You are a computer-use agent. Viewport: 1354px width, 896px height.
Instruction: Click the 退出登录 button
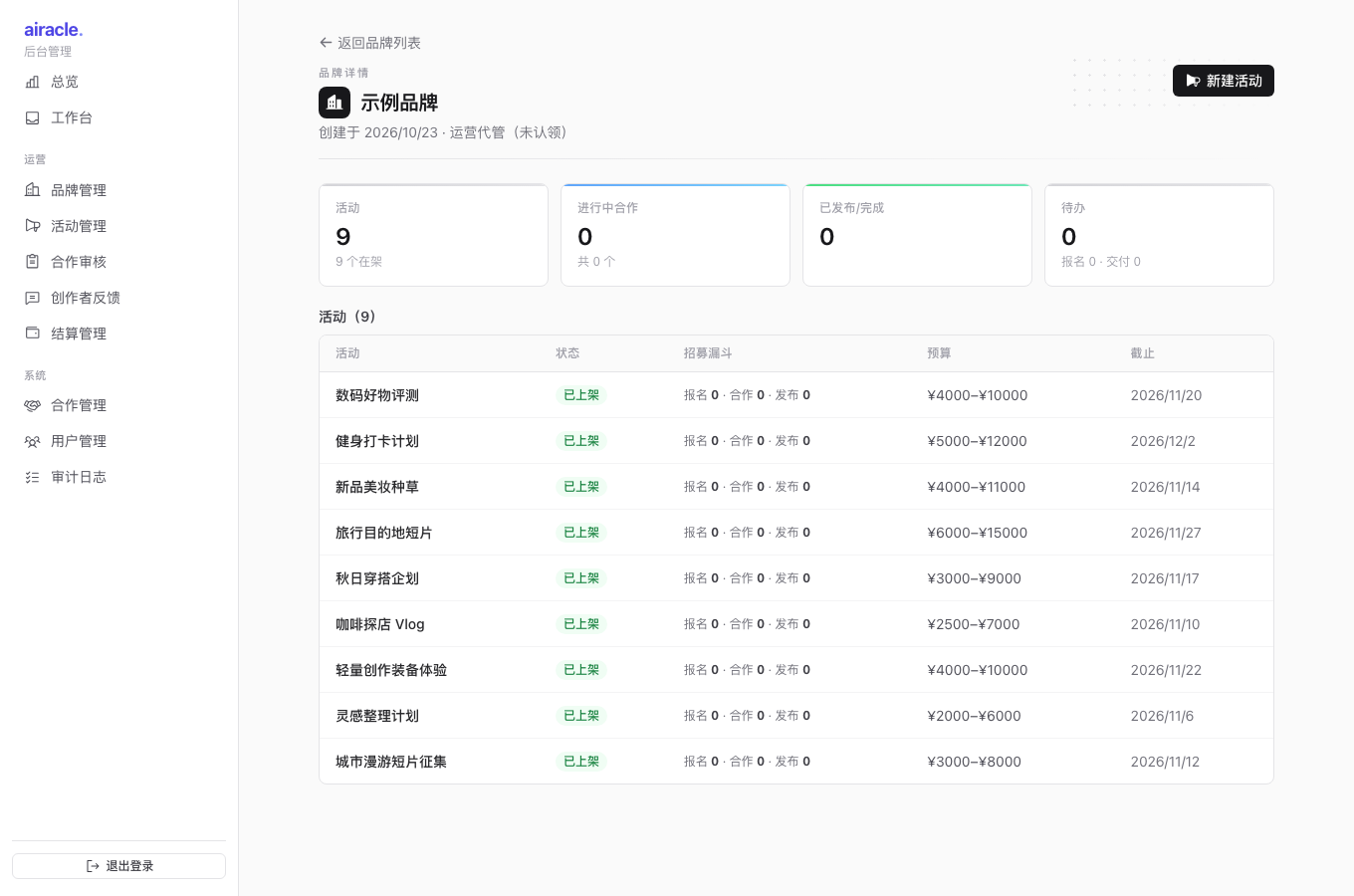tap(119, 866)
